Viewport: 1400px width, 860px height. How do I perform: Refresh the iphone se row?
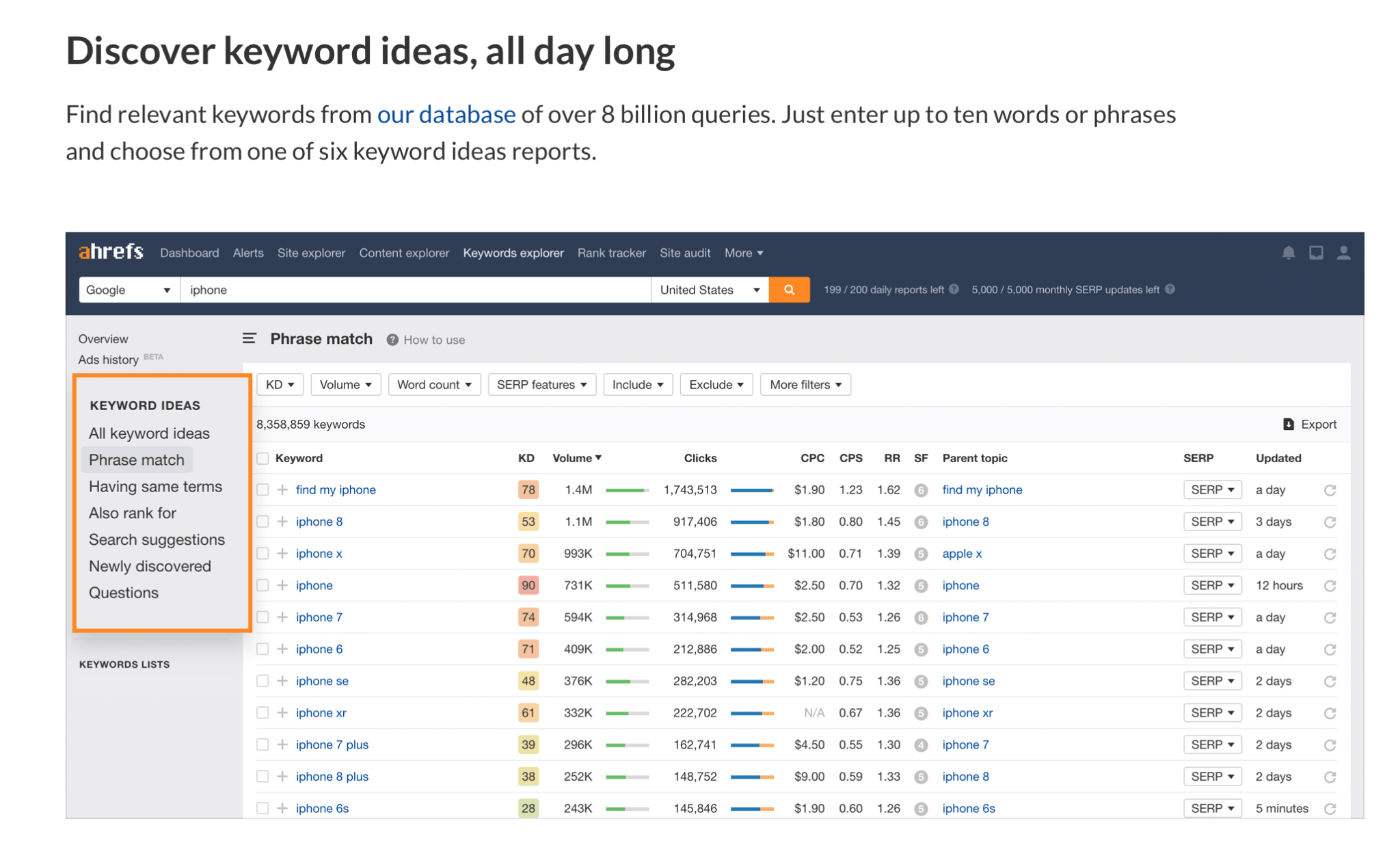click(x=1330, y=682)
